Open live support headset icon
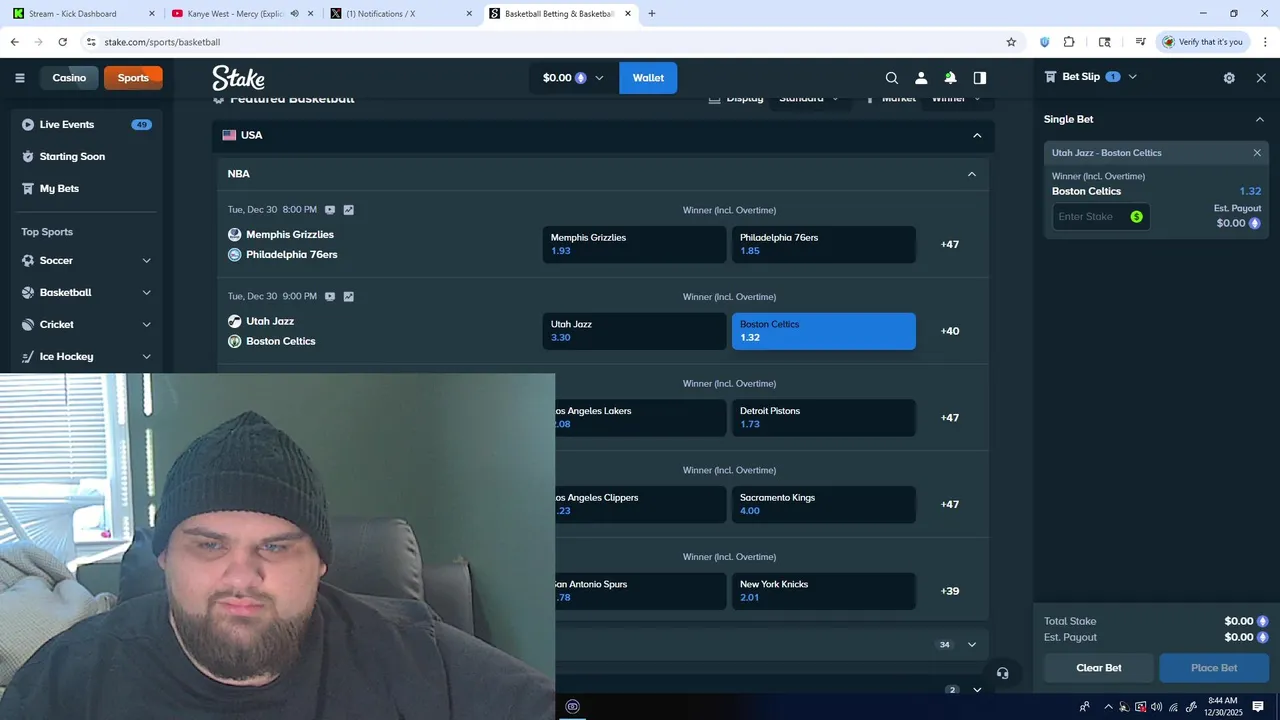 [1003, 673]
